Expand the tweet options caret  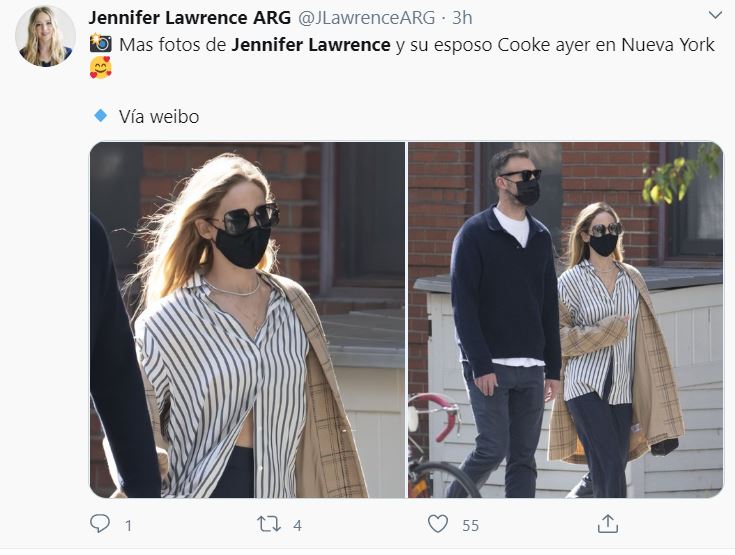tap(715, 15)
